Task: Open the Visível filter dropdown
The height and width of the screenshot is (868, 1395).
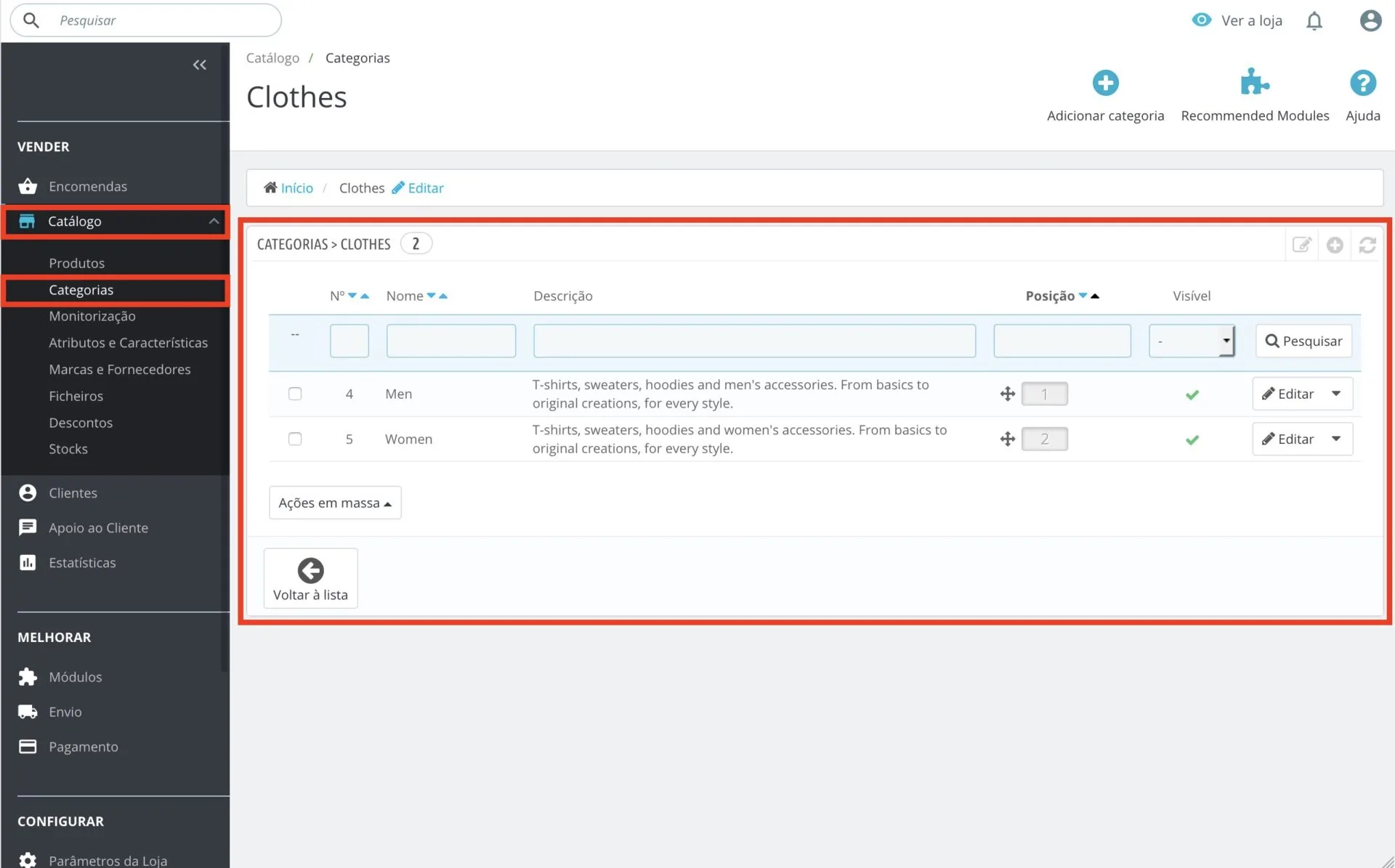Action: pyautogui.click(x=1191, y=341)
